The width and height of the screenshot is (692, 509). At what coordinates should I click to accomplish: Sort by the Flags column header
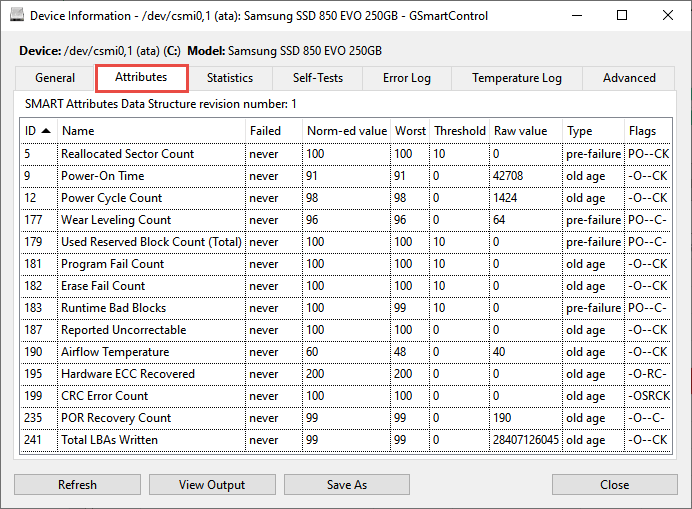(648, 131)
